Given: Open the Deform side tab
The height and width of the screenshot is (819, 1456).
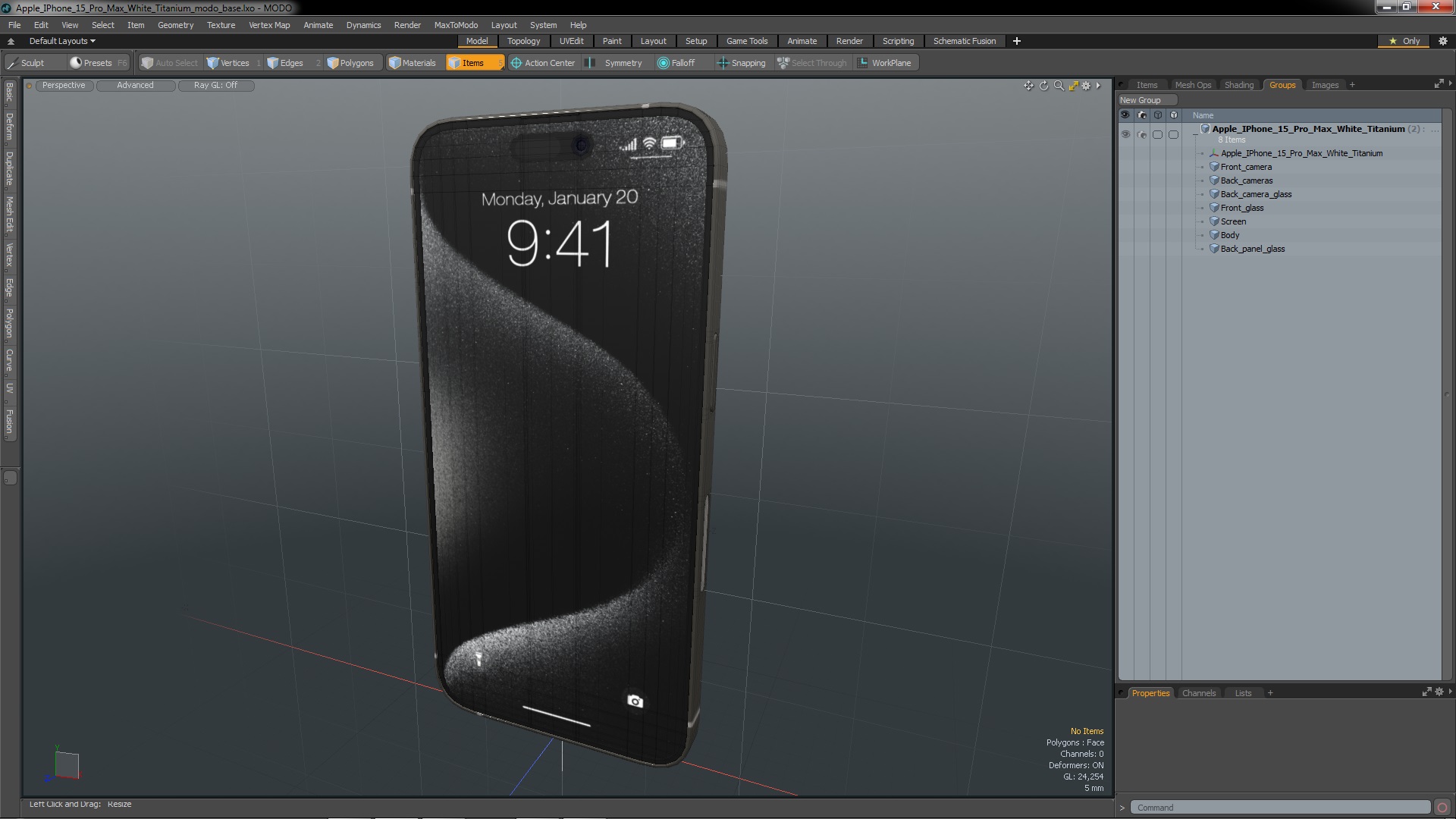Looking at the screenshot, I should point(9,127).
